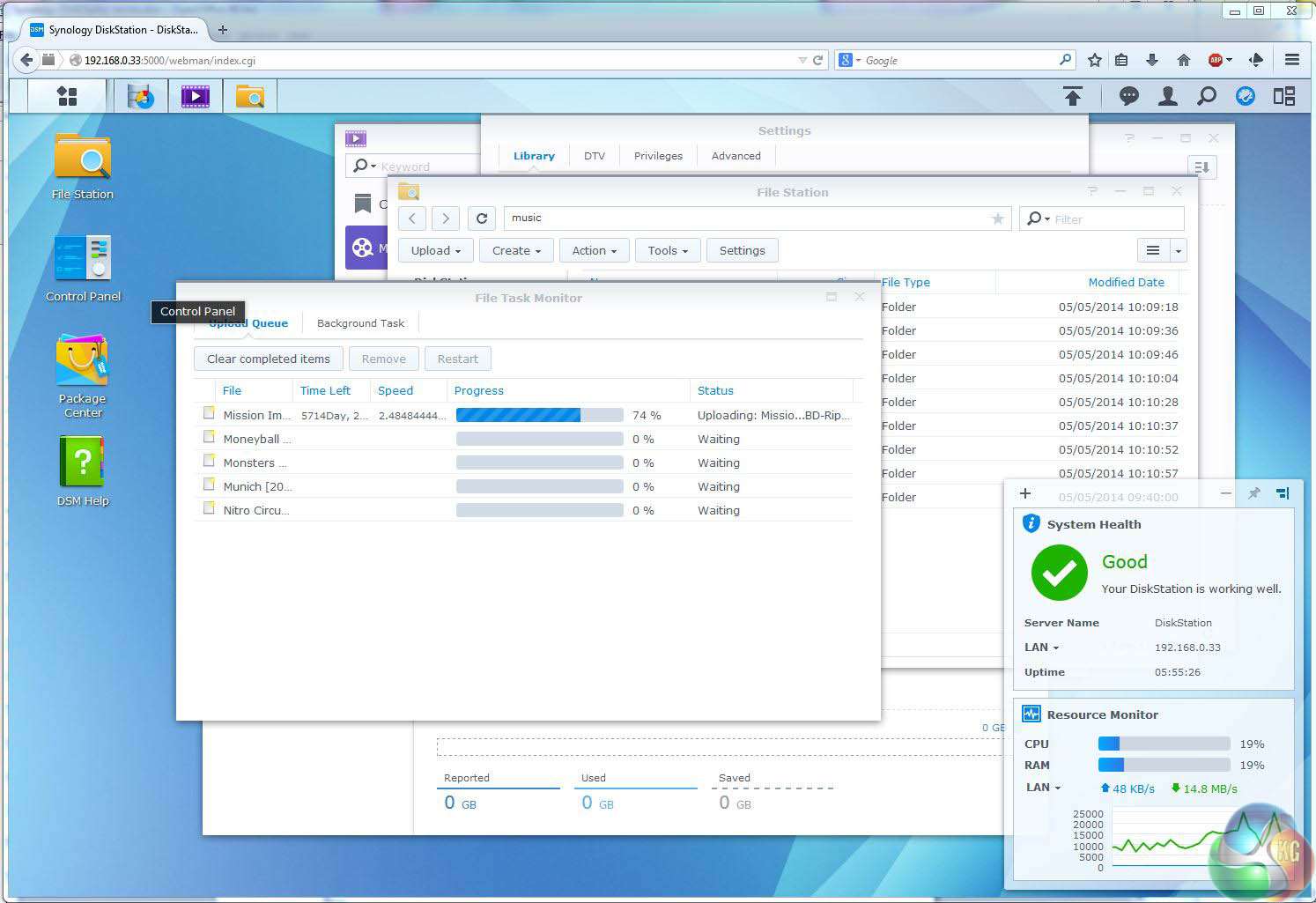Expand the Upload dropdown in File Station
This screenshot has height=903, width=1316.
435,251
